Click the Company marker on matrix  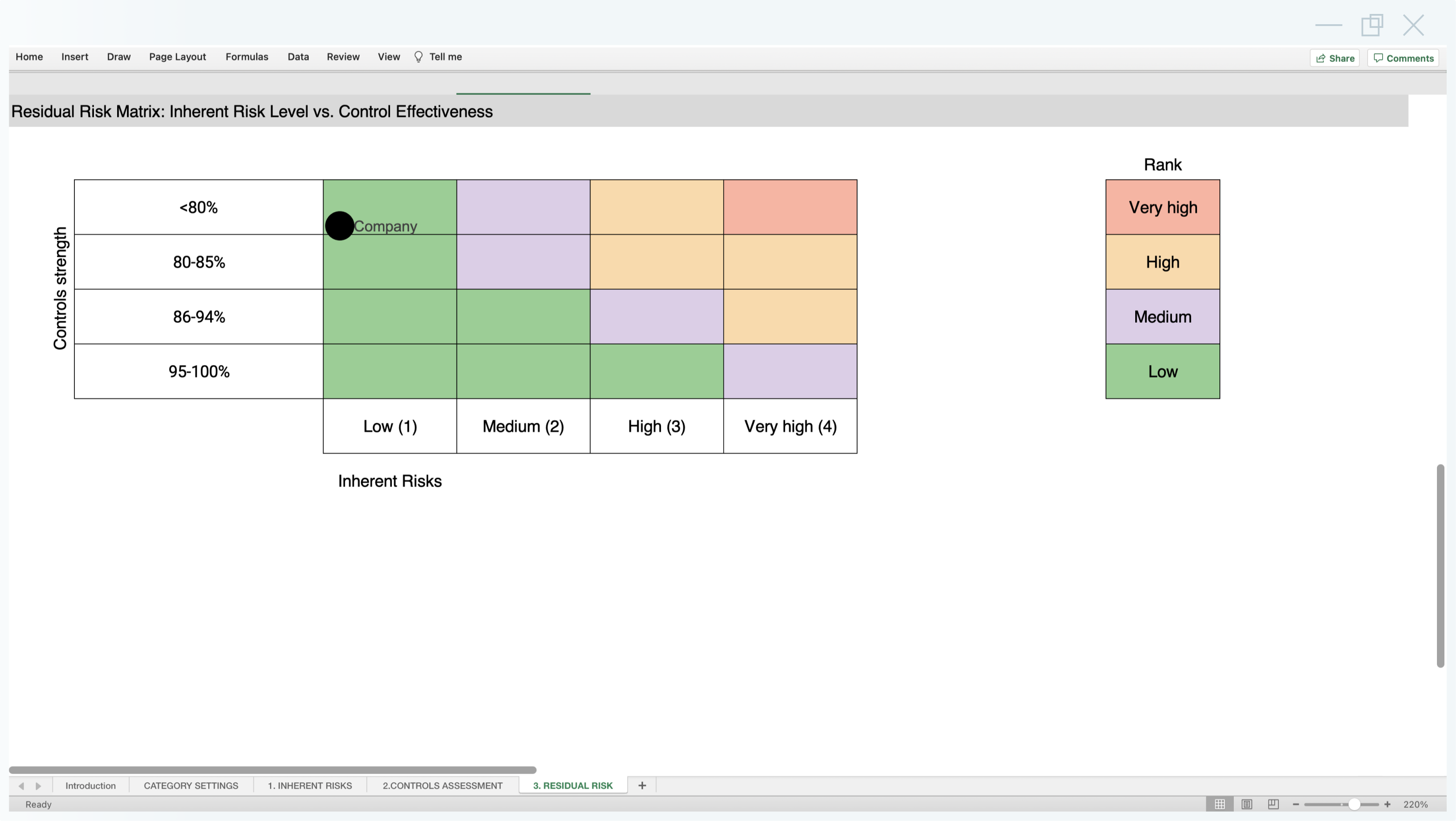(339, 225)
